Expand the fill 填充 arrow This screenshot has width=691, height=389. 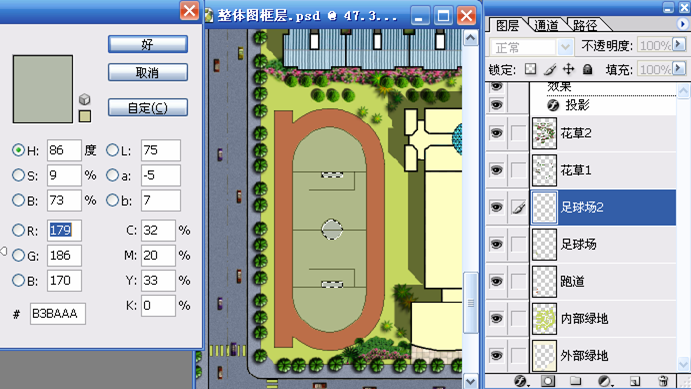tap(679, 68)
